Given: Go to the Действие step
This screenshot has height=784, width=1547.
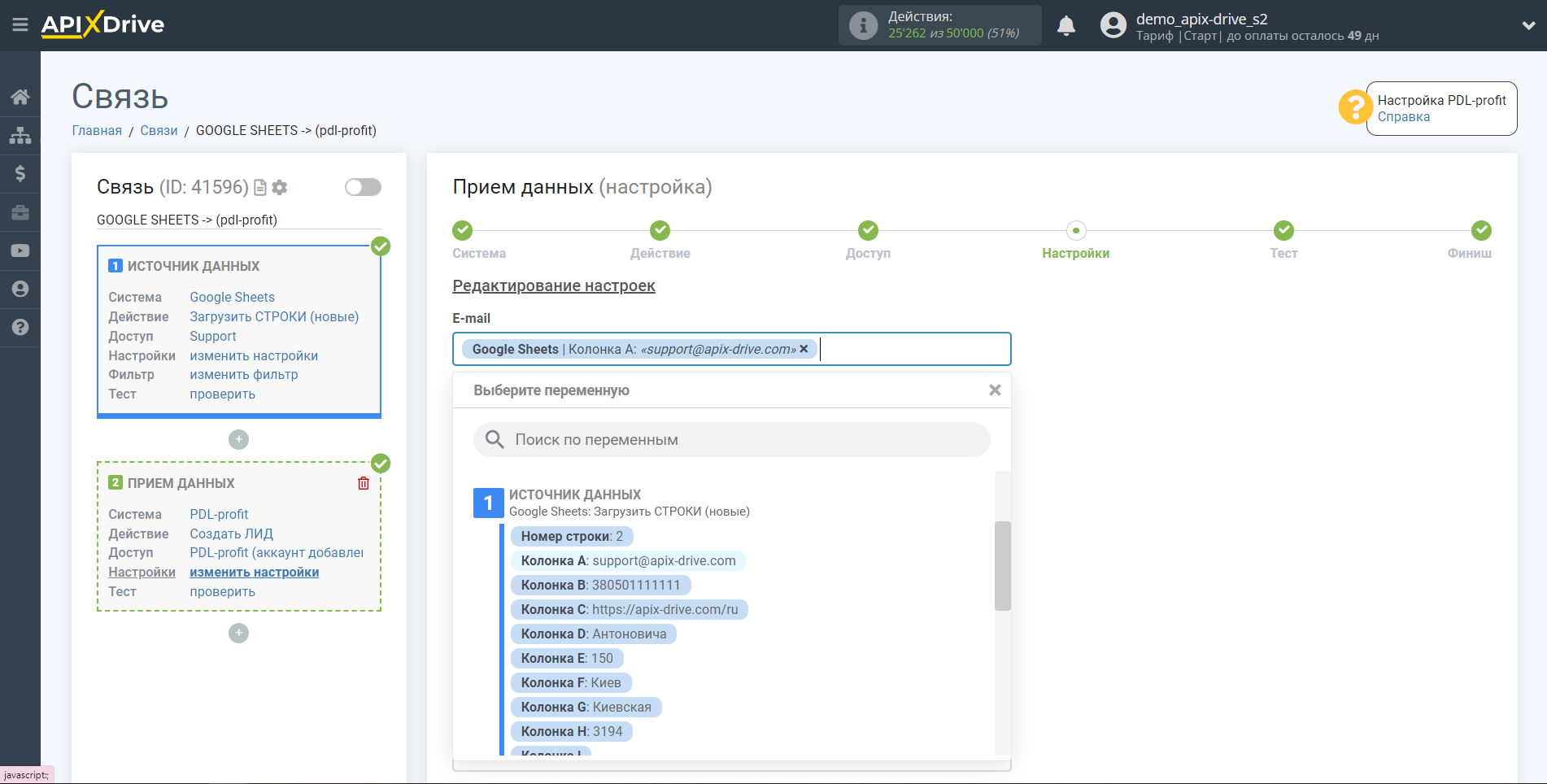Looking at the screenshot, I should (x=660, y=231).
